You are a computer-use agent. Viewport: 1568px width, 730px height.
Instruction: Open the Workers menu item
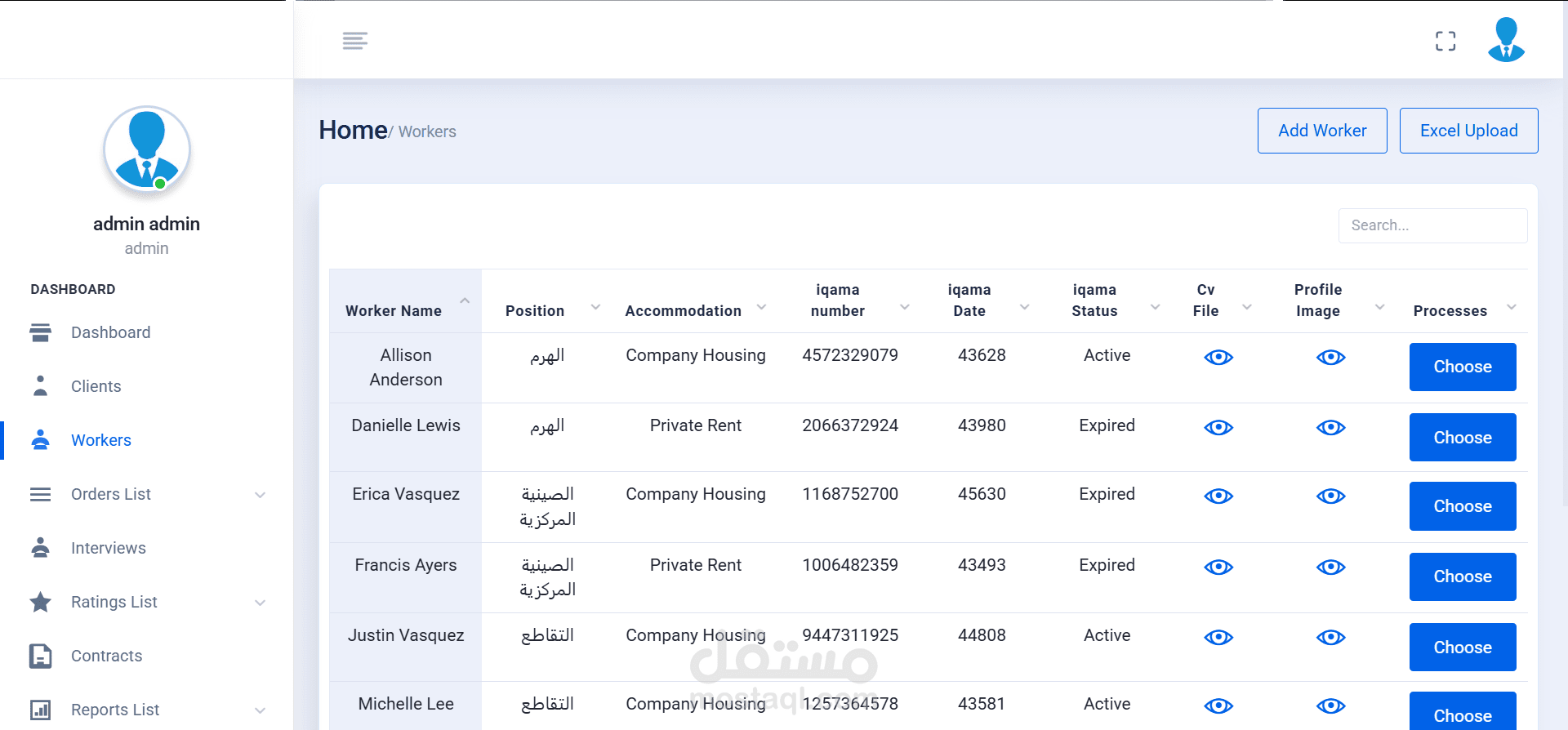[101, 440]
